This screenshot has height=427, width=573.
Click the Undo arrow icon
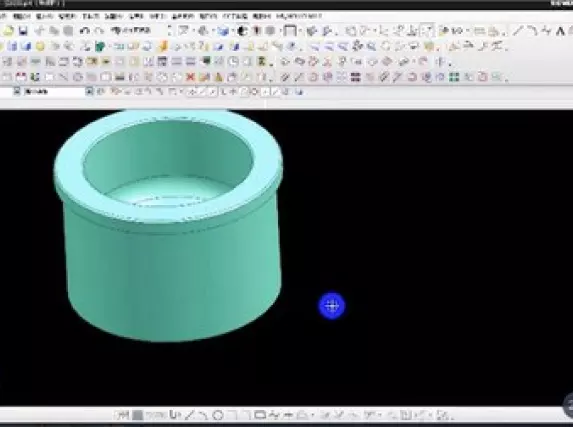pos(84,31)
